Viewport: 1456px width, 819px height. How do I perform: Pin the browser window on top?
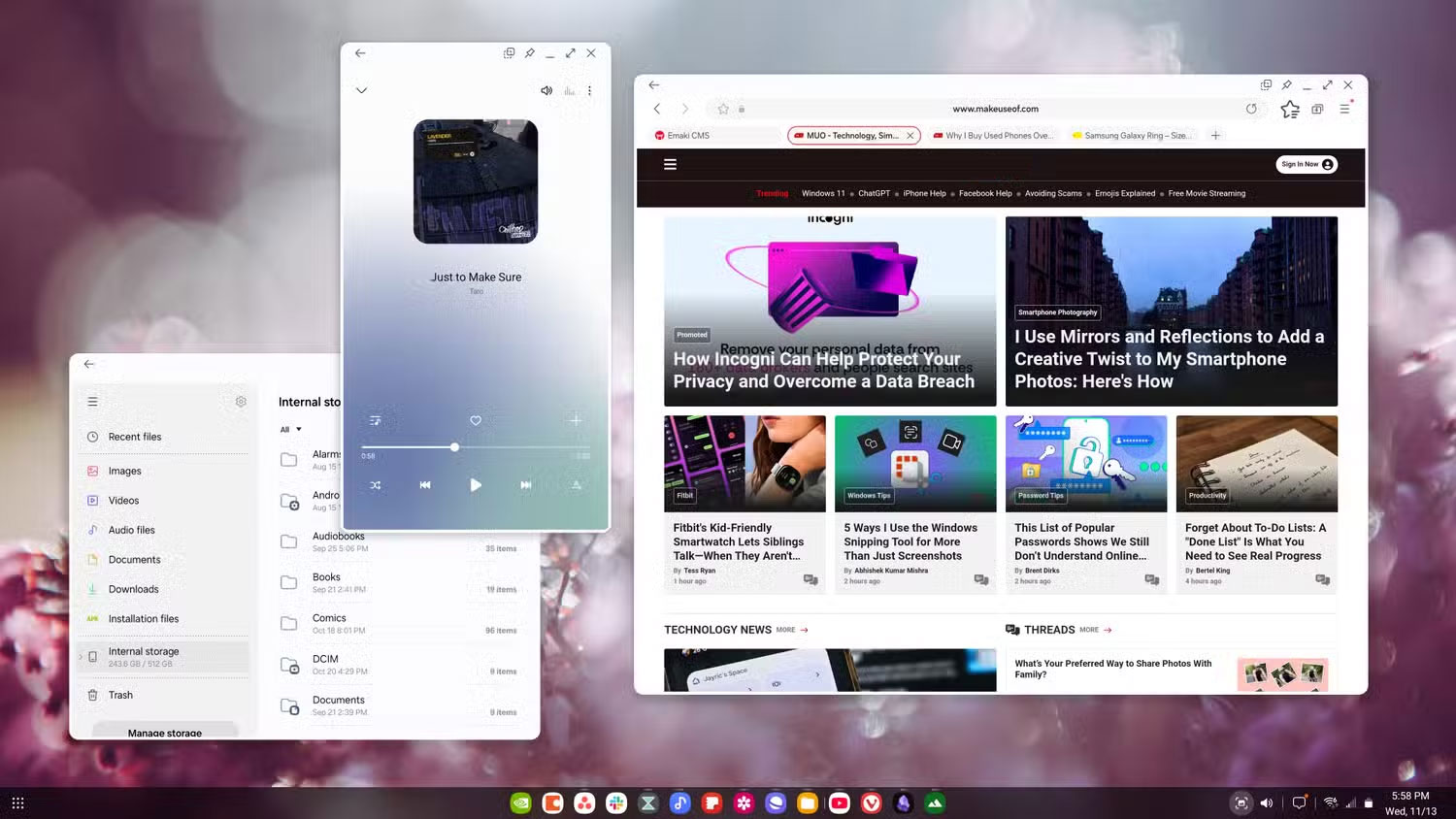pyautogui.click(x=1286, y=85)
